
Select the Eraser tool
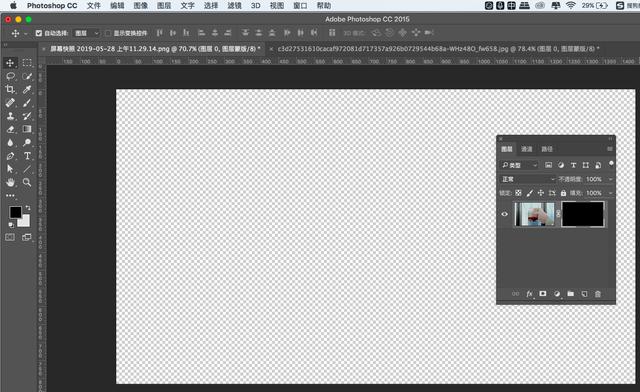pos(10,129)
